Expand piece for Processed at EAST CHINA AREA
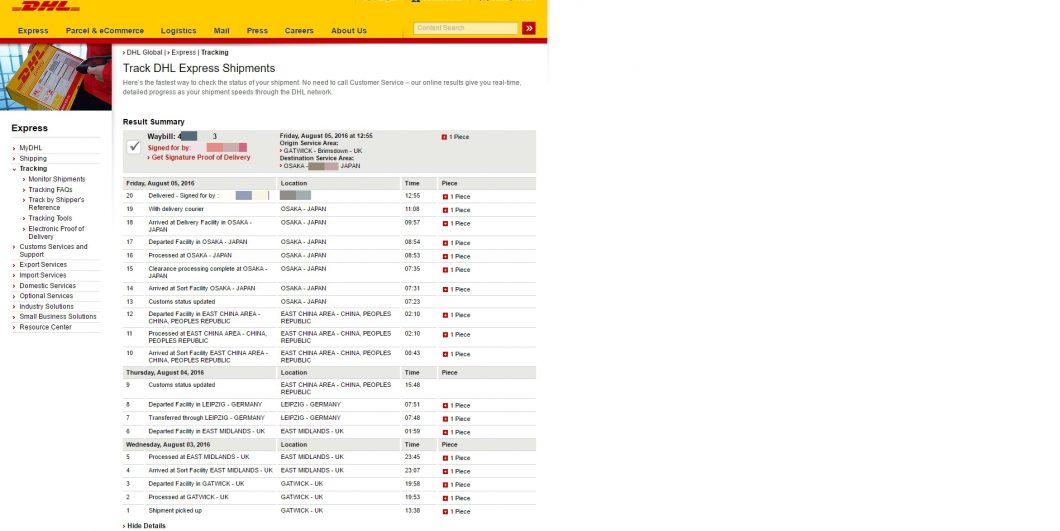1060x531 pixels. [445, 335]
